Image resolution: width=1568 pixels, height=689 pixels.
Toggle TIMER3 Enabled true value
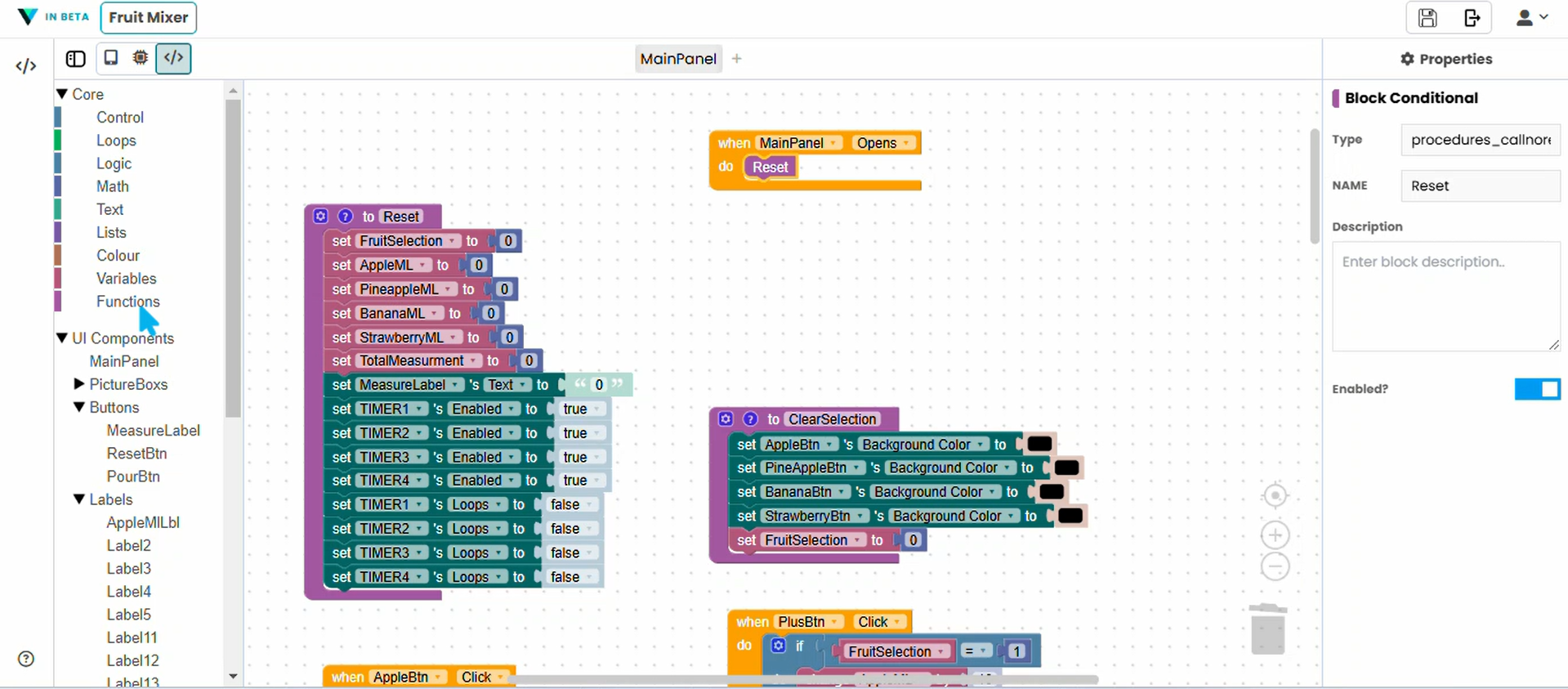coord(583,457)
